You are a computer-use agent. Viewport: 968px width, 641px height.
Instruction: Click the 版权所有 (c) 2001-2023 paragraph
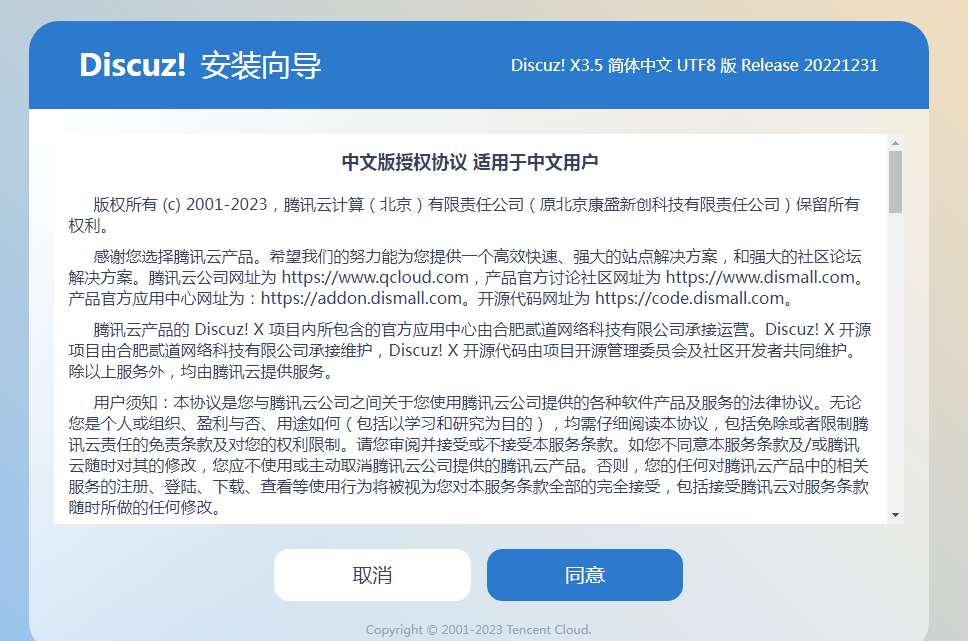(x=464, y=215)
